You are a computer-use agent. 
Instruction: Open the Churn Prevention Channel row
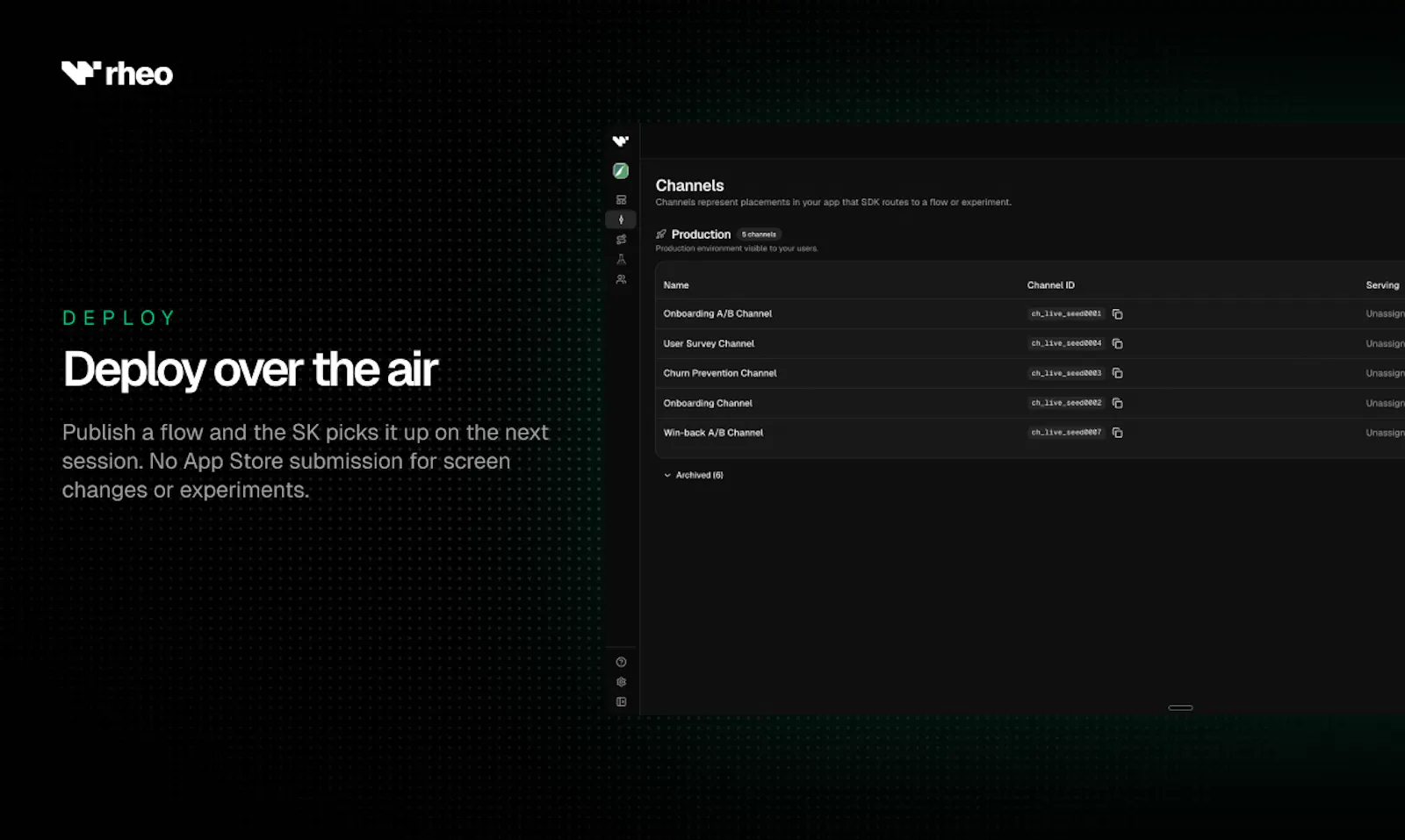[x=1030, y=373]
